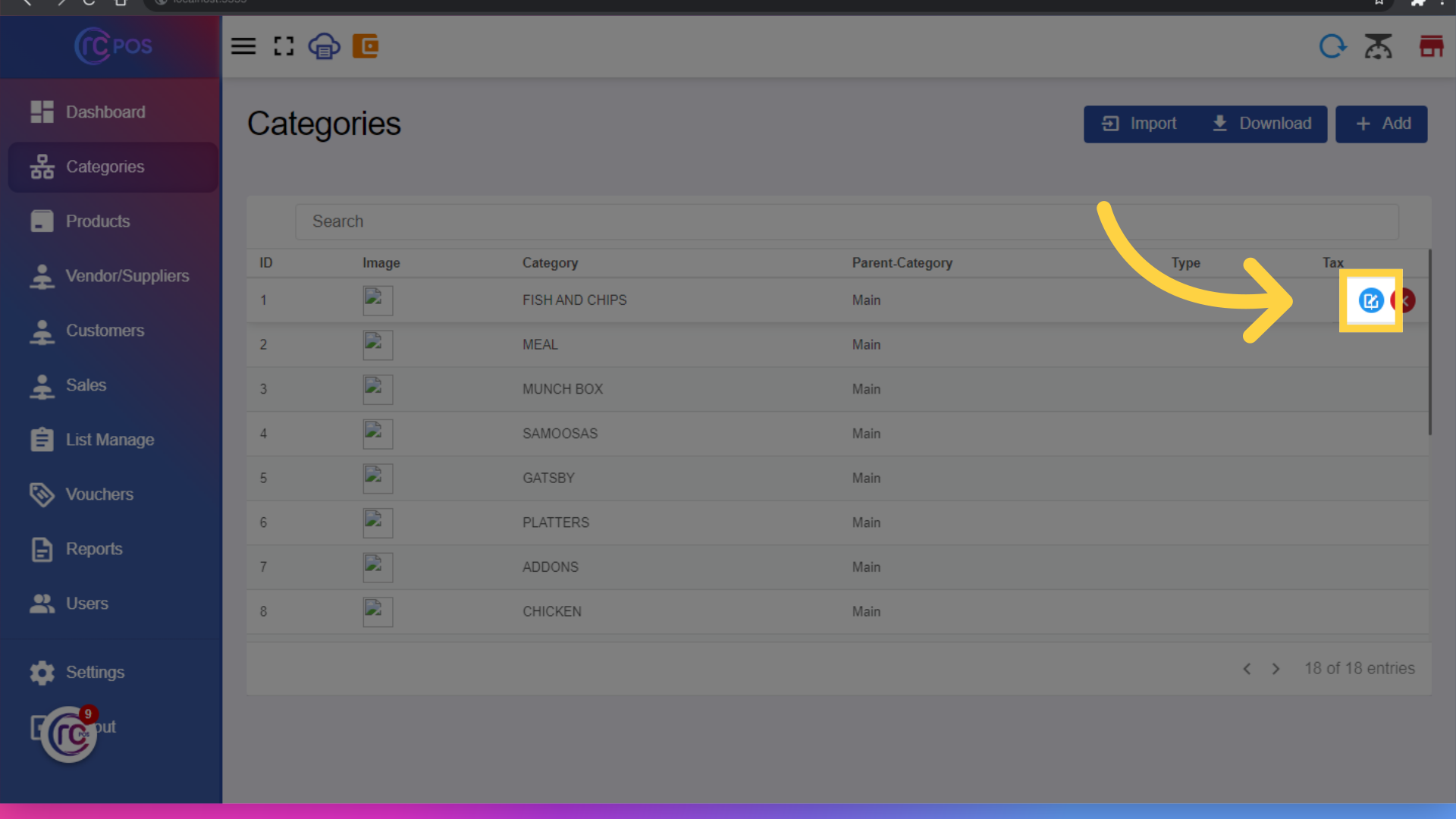
Task: Click the Type column header
Action: point(1185,263)
